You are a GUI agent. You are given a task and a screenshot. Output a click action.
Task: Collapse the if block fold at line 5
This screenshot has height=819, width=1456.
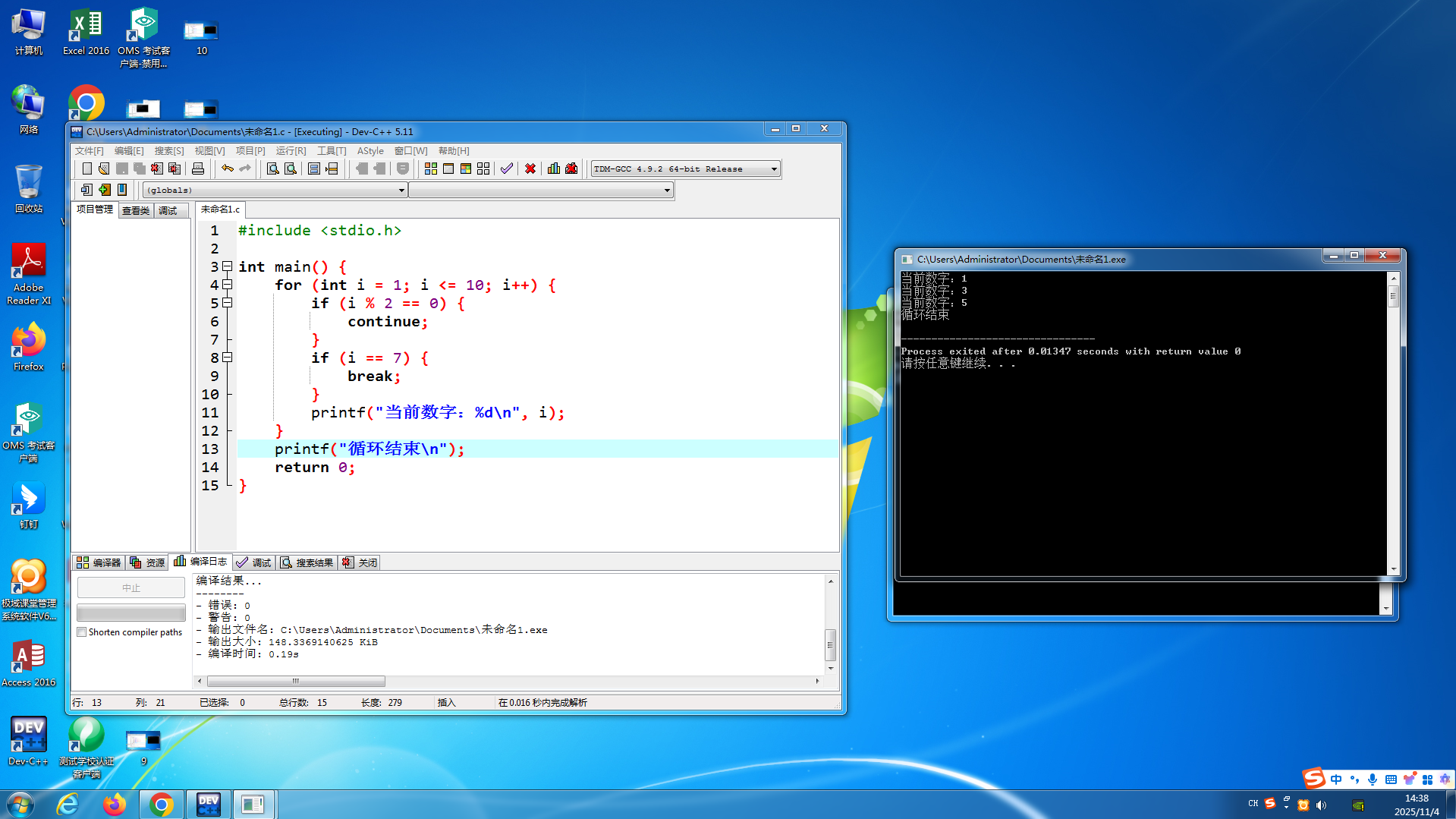click(x=227, y=303)
